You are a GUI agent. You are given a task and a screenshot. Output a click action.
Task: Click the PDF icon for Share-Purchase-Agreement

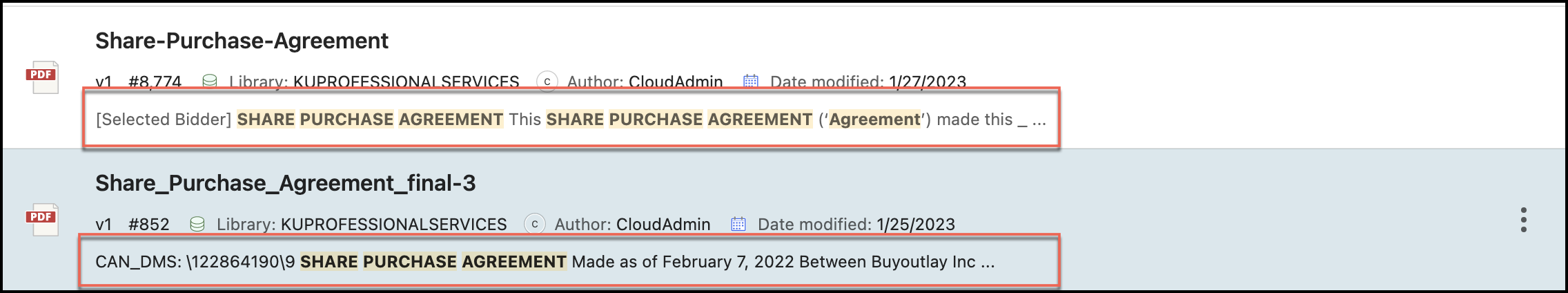pos(42,77)
